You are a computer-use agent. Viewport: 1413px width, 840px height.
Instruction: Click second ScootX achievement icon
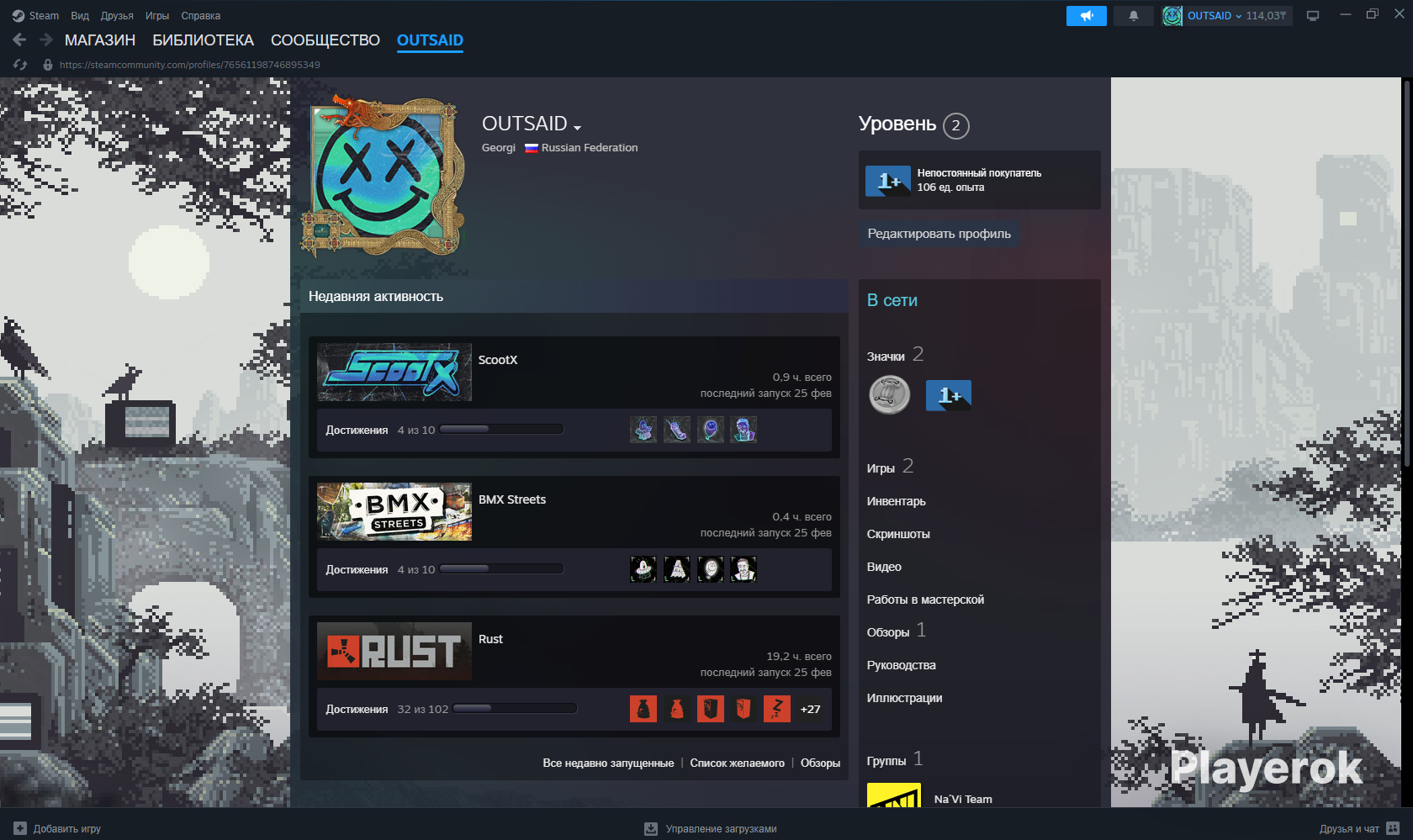[x=677, y=430]
